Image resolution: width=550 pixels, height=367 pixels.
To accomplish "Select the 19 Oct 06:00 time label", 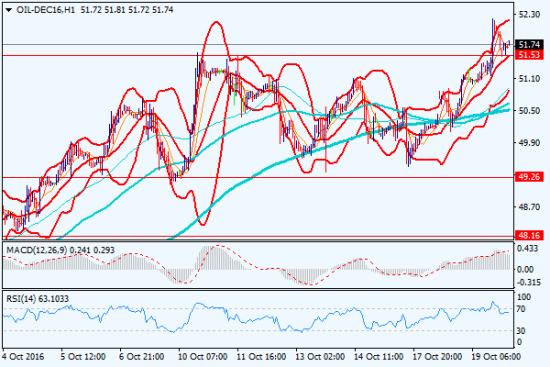I will coord(496,357).
